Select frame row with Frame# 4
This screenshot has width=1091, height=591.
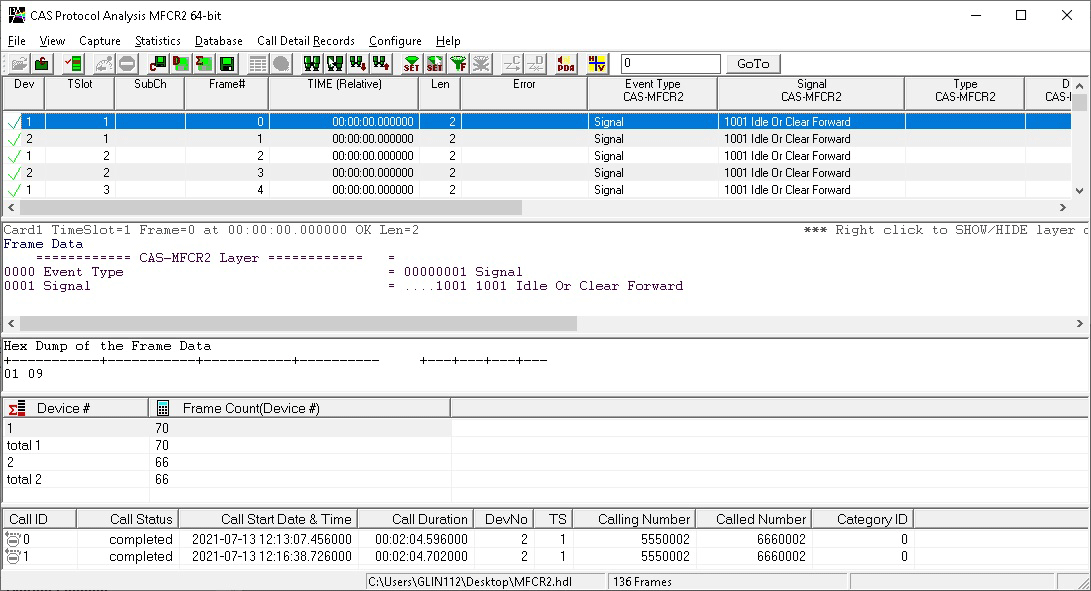click(x=537, y=189)
